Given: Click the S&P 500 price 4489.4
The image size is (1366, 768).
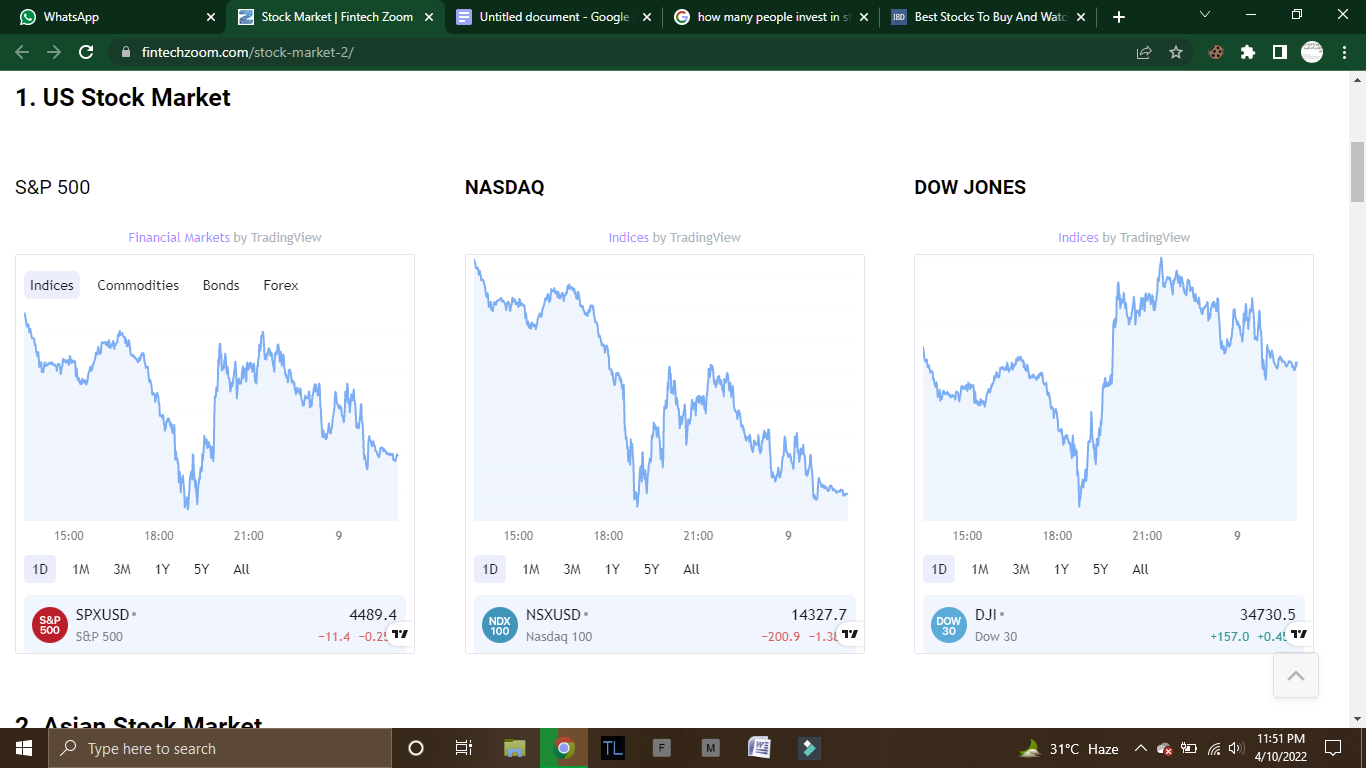Looking at the screenshot, I should tap(373, 615).
